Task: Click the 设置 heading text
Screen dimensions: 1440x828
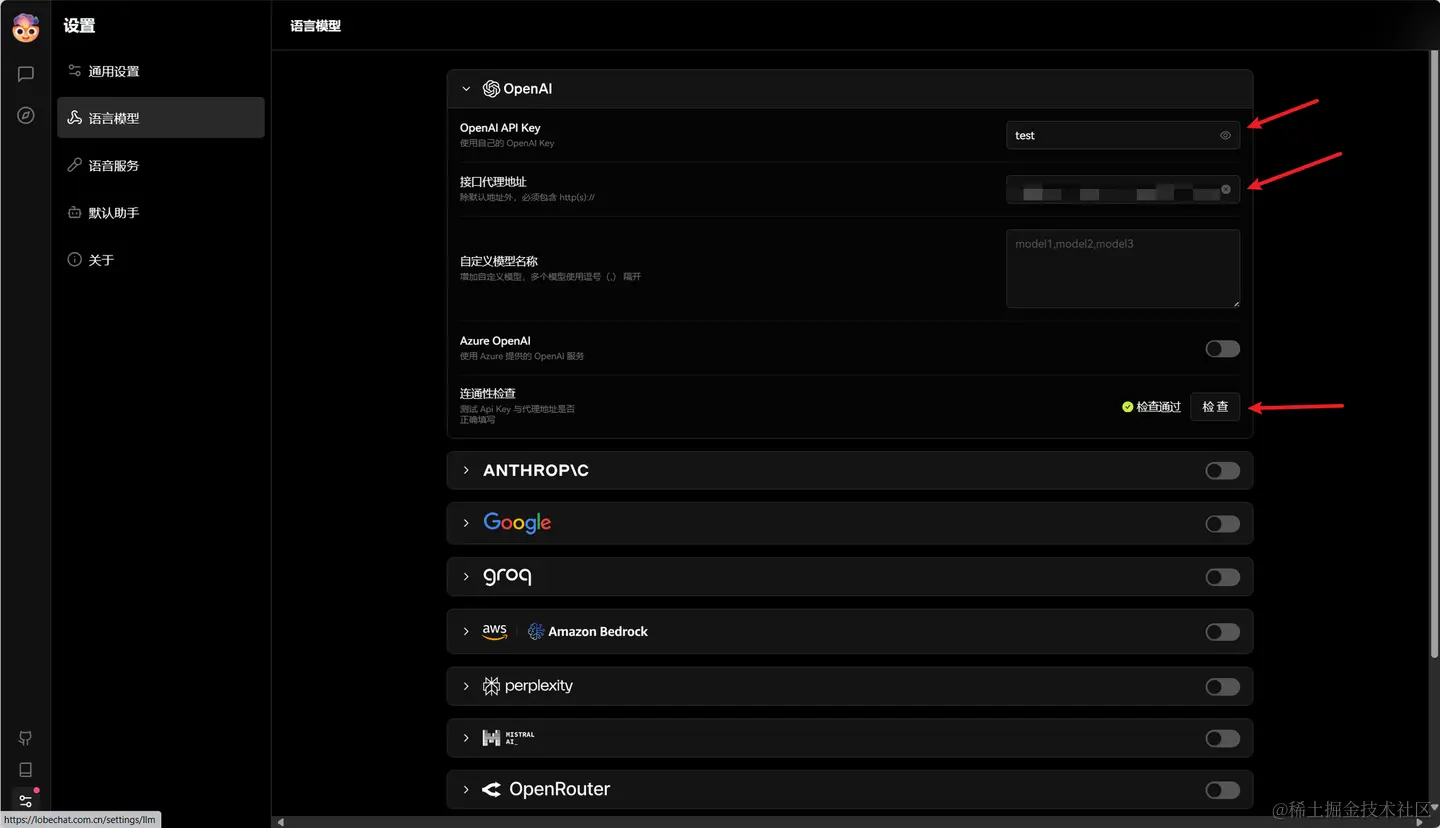Action: tap(79, 26)
